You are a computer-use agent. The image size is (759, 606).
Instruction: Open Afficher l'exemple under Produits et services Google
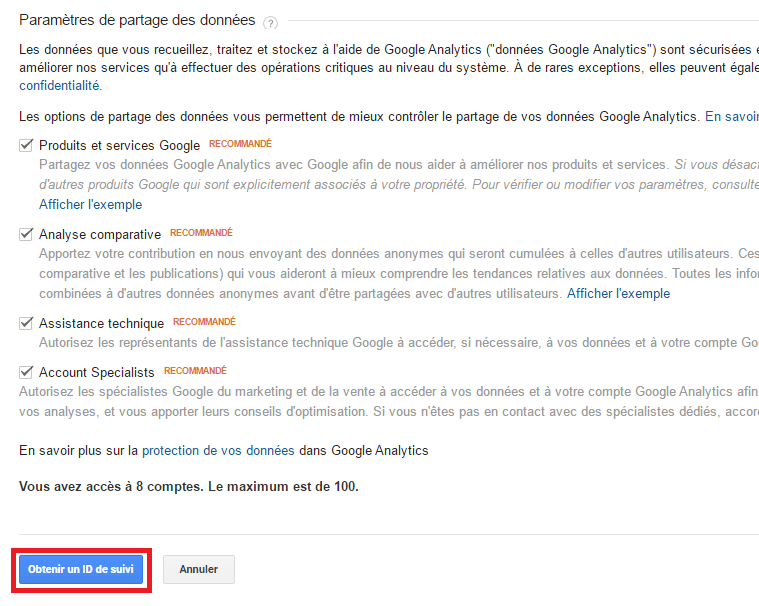tap(91, 204)
